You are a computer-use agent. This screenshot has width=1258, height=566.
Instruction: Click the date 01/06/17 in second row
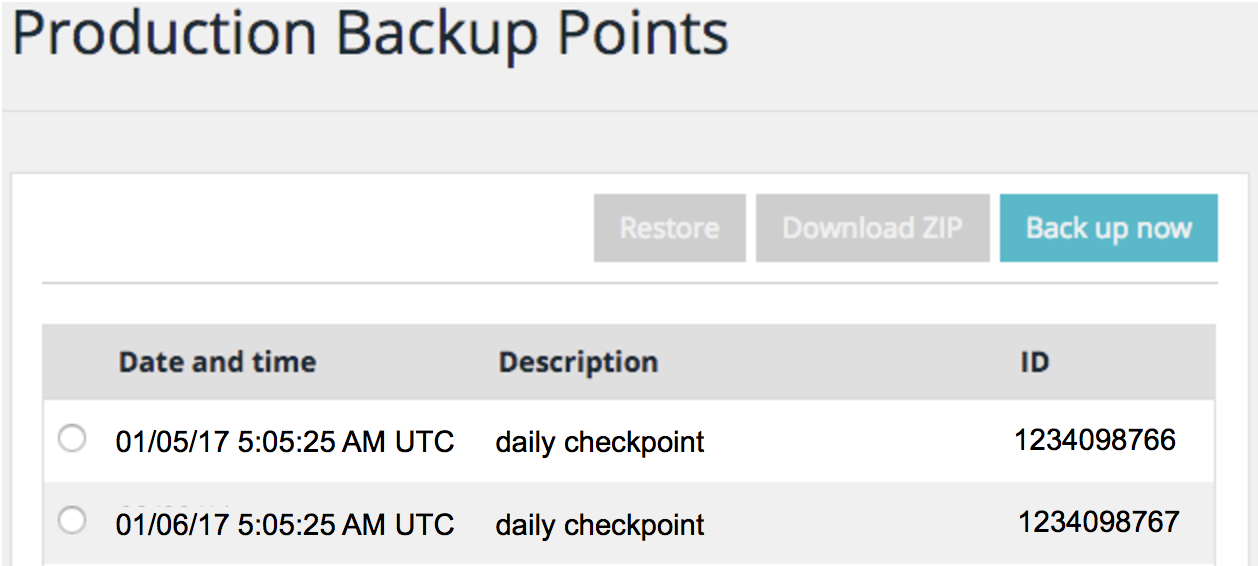click(171, 524)
